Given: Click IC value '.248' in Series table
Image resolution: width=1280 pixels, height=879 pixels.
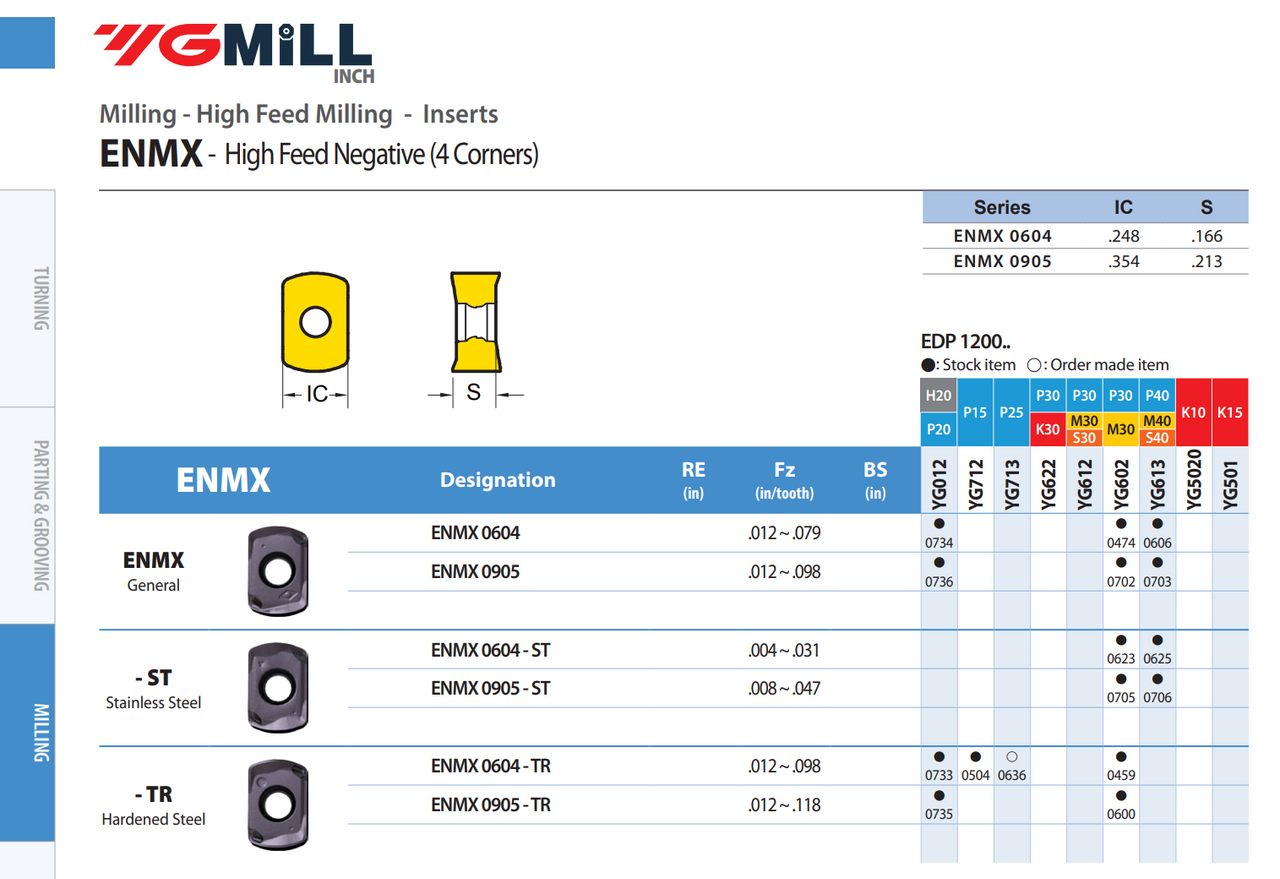Looking at the screenshot, I should click(x=1124, y=237).
